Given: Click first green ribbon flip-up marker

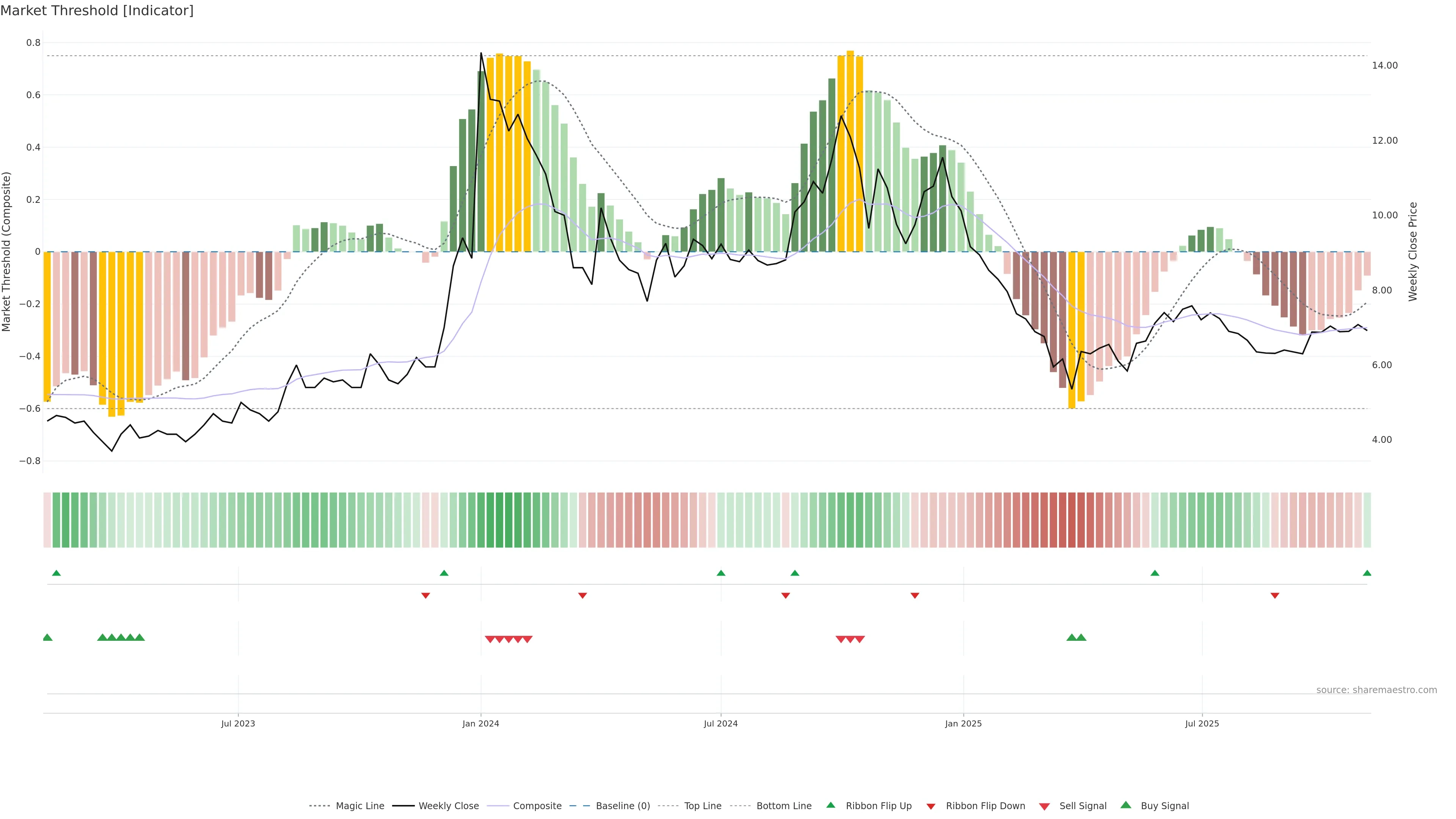Looking at the screenshot, I should tap(56, 573).
